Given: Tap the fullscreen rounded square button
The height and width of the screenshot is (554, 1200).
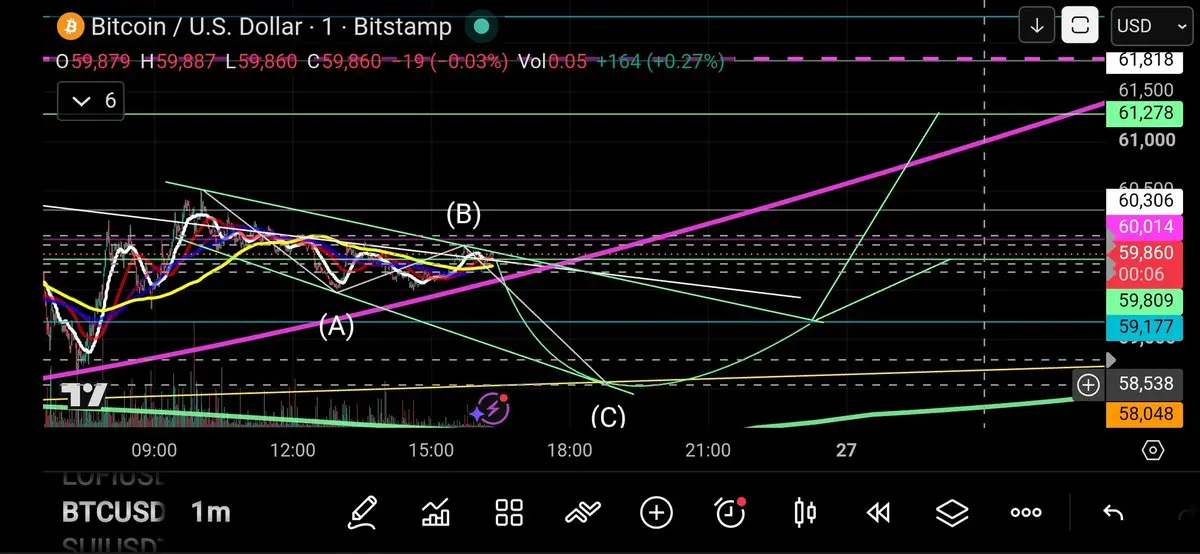Looking at the screenshot, I should (x=1080, y=25).
